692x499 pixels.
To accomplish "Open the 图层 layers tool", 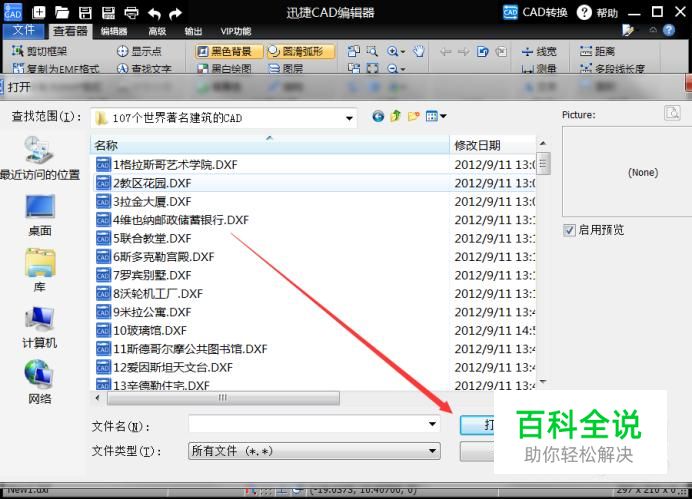I will (x=286, y=68).
